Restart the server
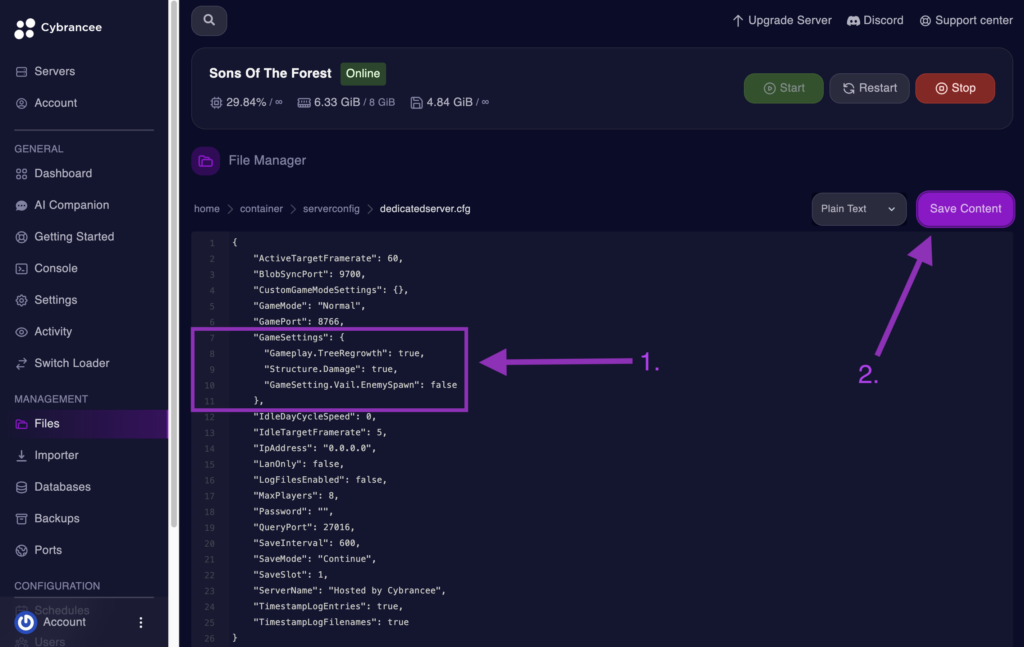Image resolution: width=1024 pixels, height=647 pixels. click(x=869, y=88)
